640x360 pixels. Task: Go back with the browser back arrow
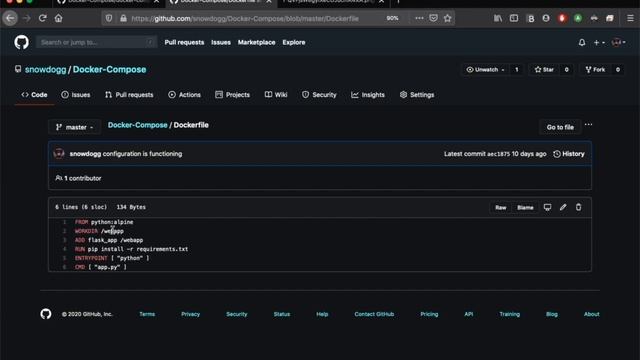click(x=10, y=18)
